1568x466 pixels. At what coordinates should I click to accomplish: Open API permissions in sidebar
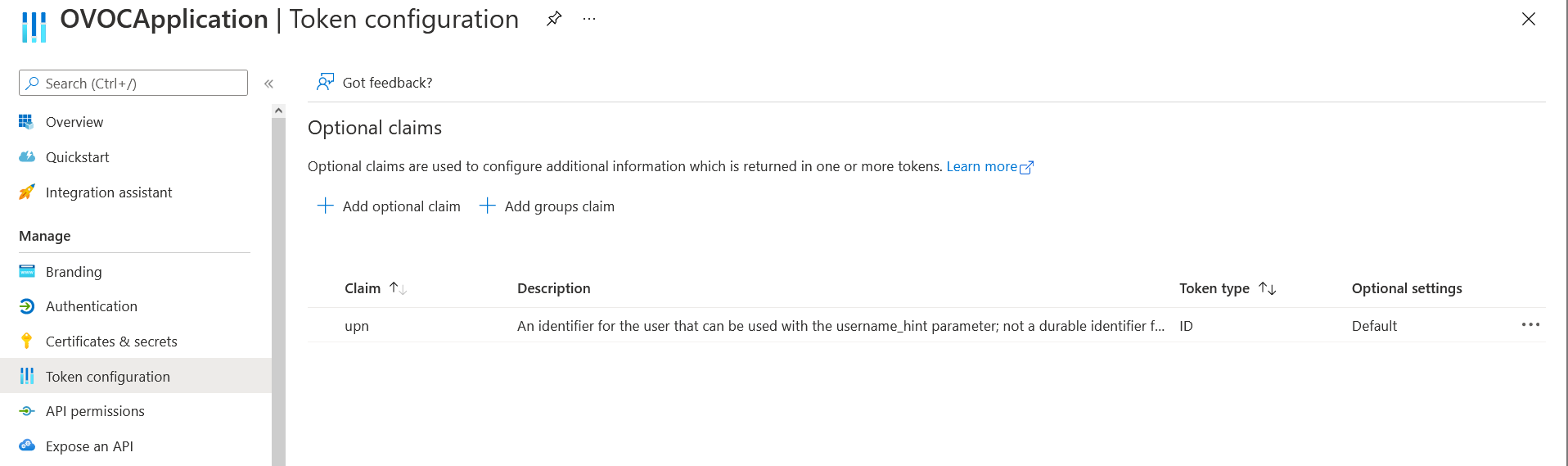pos(95,411)
